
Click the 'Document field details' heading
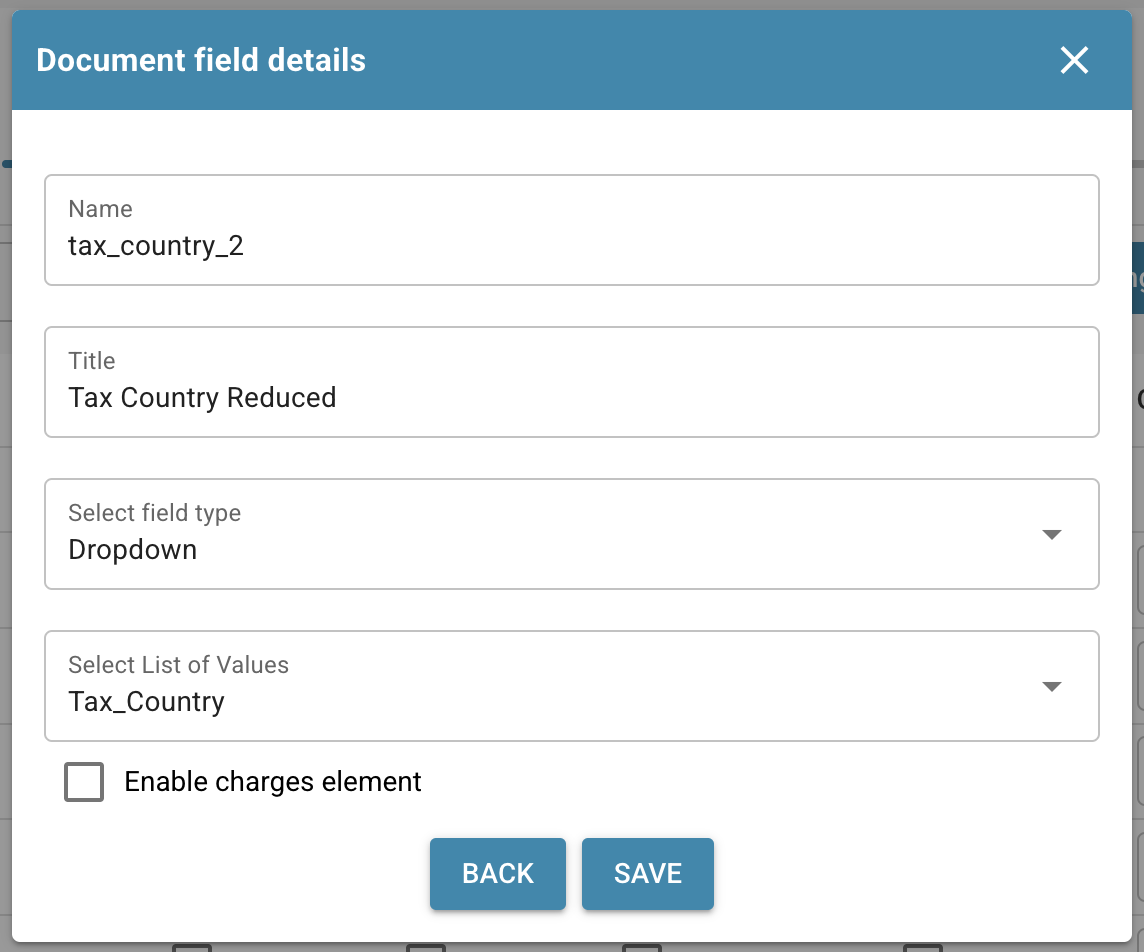pyautogui.click(x=201, y=61)
